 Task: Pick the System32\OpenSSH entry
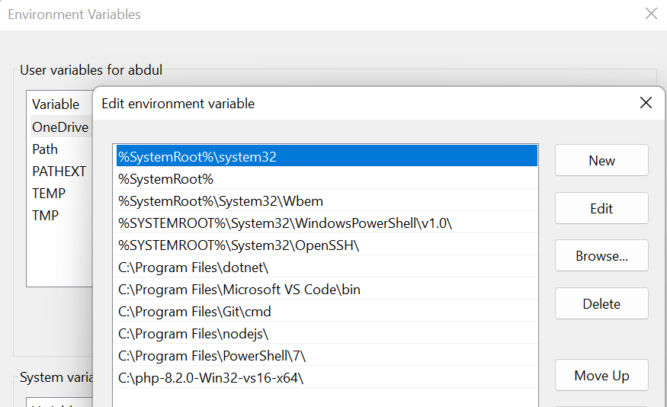pos(327,245)
